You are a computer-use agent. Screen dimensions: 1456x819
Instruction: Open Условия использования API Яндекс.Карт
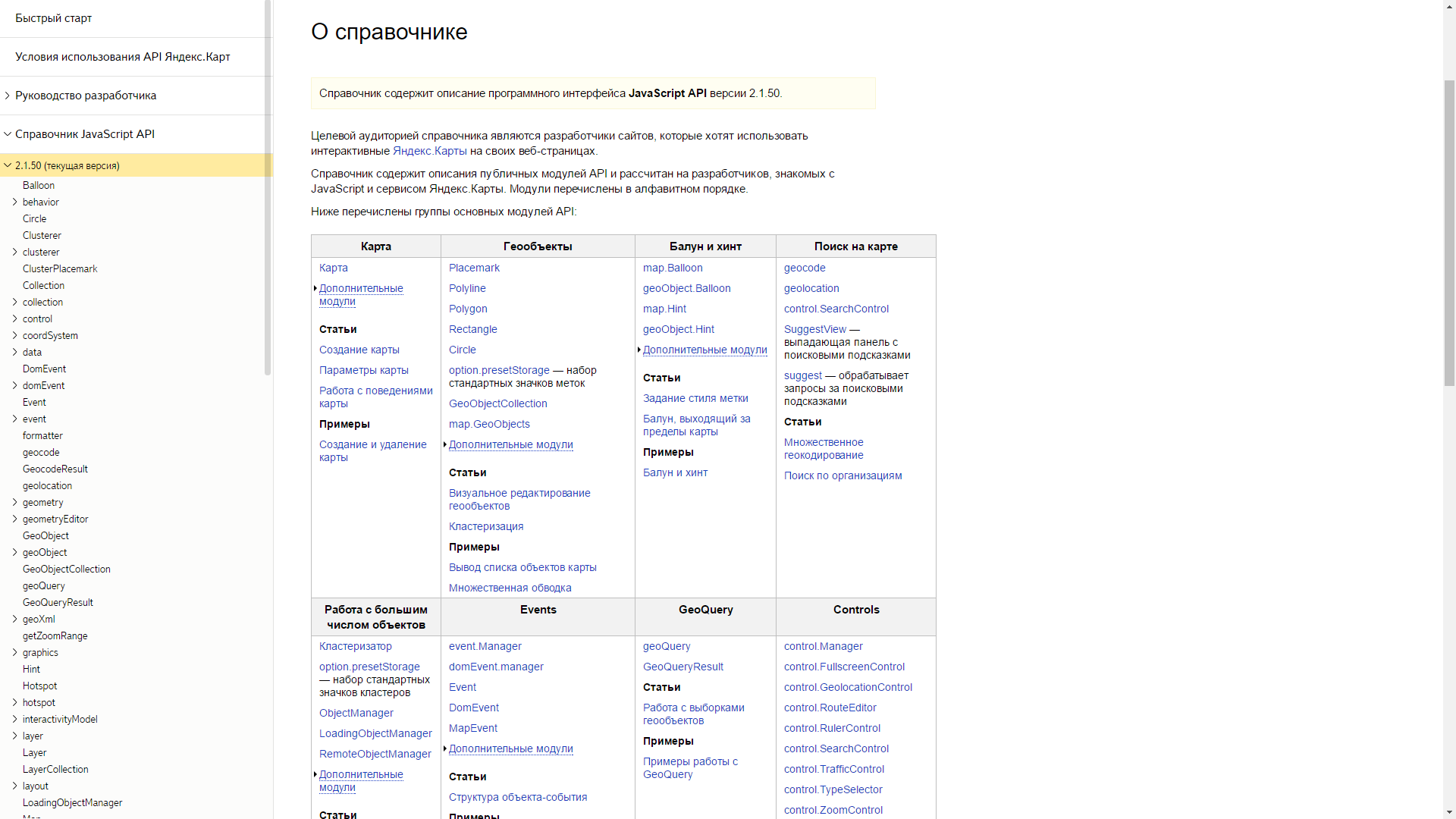(122, 56)
